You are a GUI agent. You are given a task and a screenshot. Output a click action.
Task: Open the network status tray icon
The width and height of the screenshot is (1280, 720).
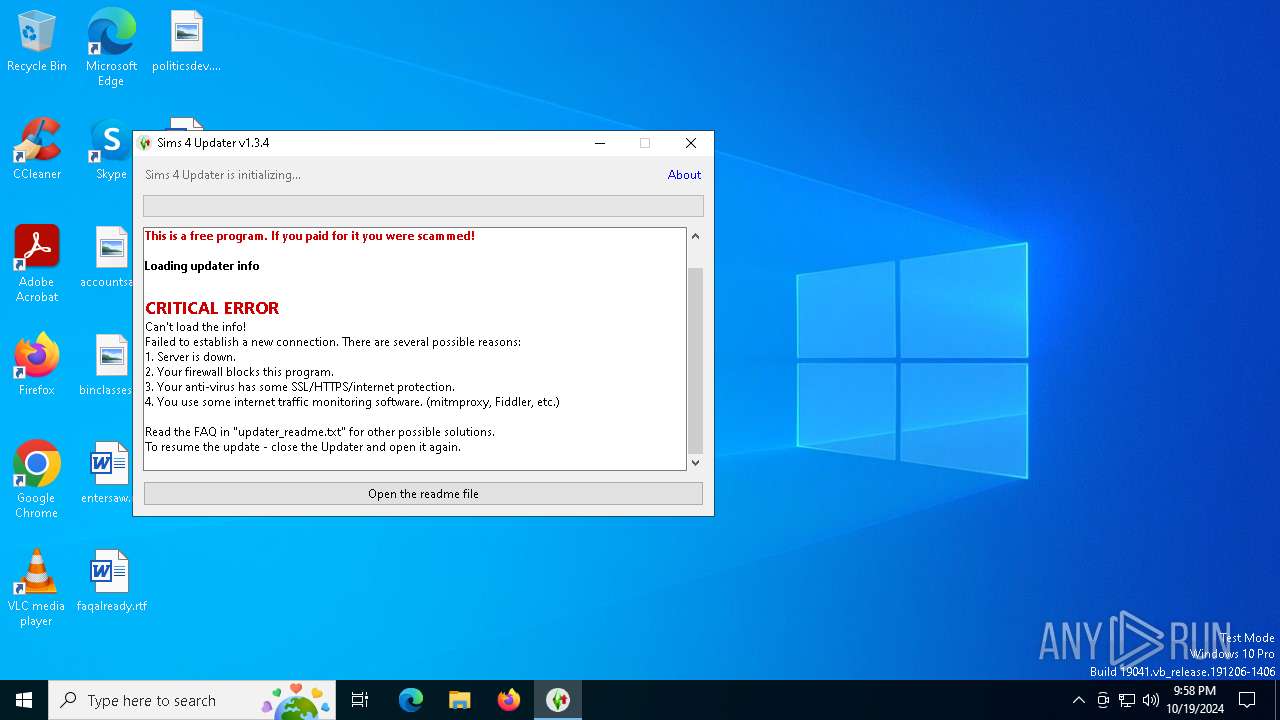[x=1127, y=700]
